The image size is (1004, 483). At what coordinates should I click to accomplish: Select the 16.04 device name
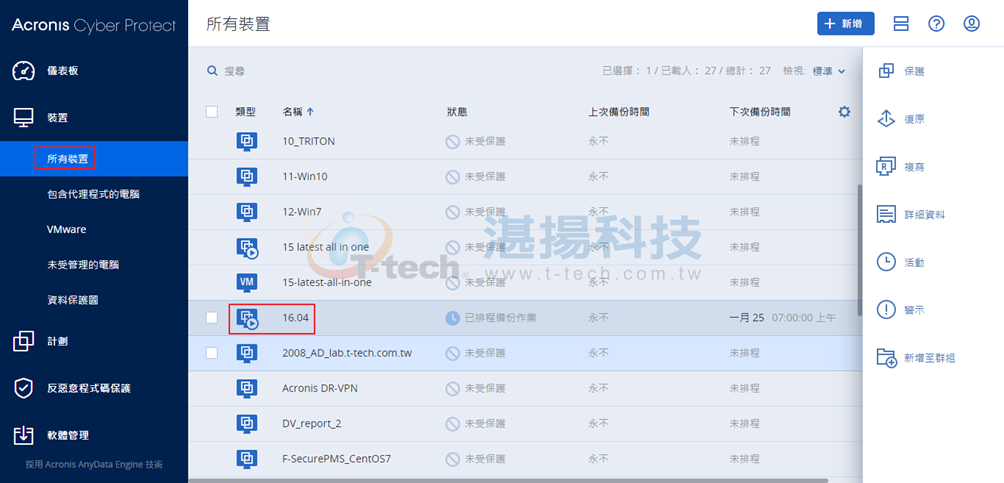tap(295, 318)
